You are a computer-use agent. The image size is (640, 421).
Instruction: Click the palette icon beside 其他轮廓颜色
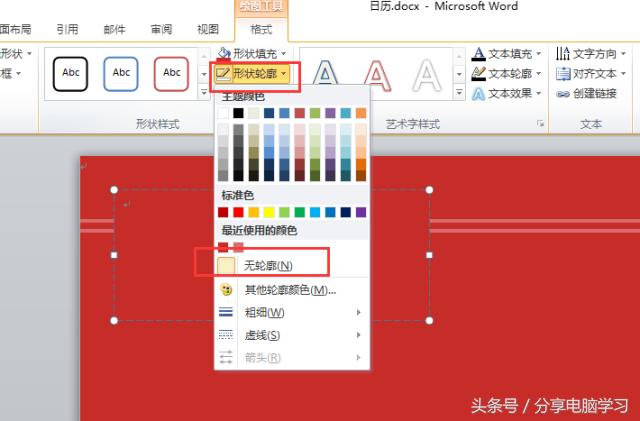226,290
